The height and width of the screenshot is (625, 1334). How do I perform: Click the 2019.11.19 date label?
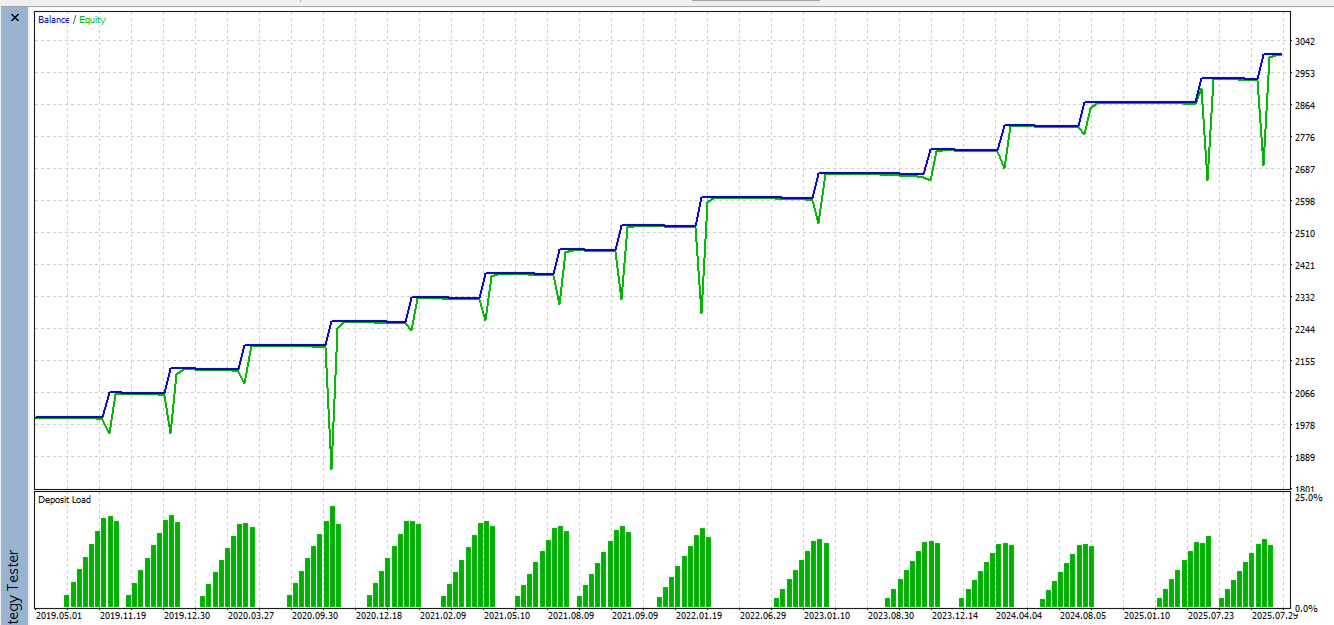click(124, 616)
